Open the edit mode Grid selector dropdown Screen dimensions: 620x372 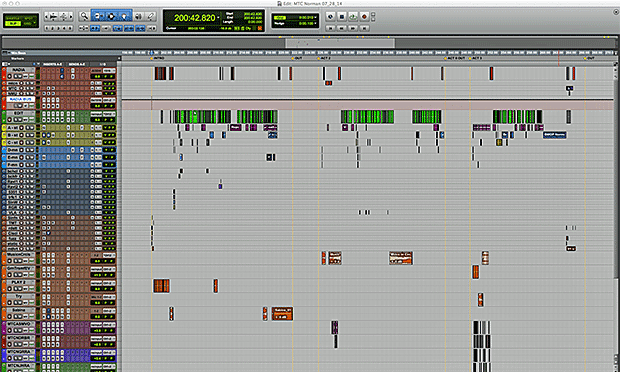34,23
